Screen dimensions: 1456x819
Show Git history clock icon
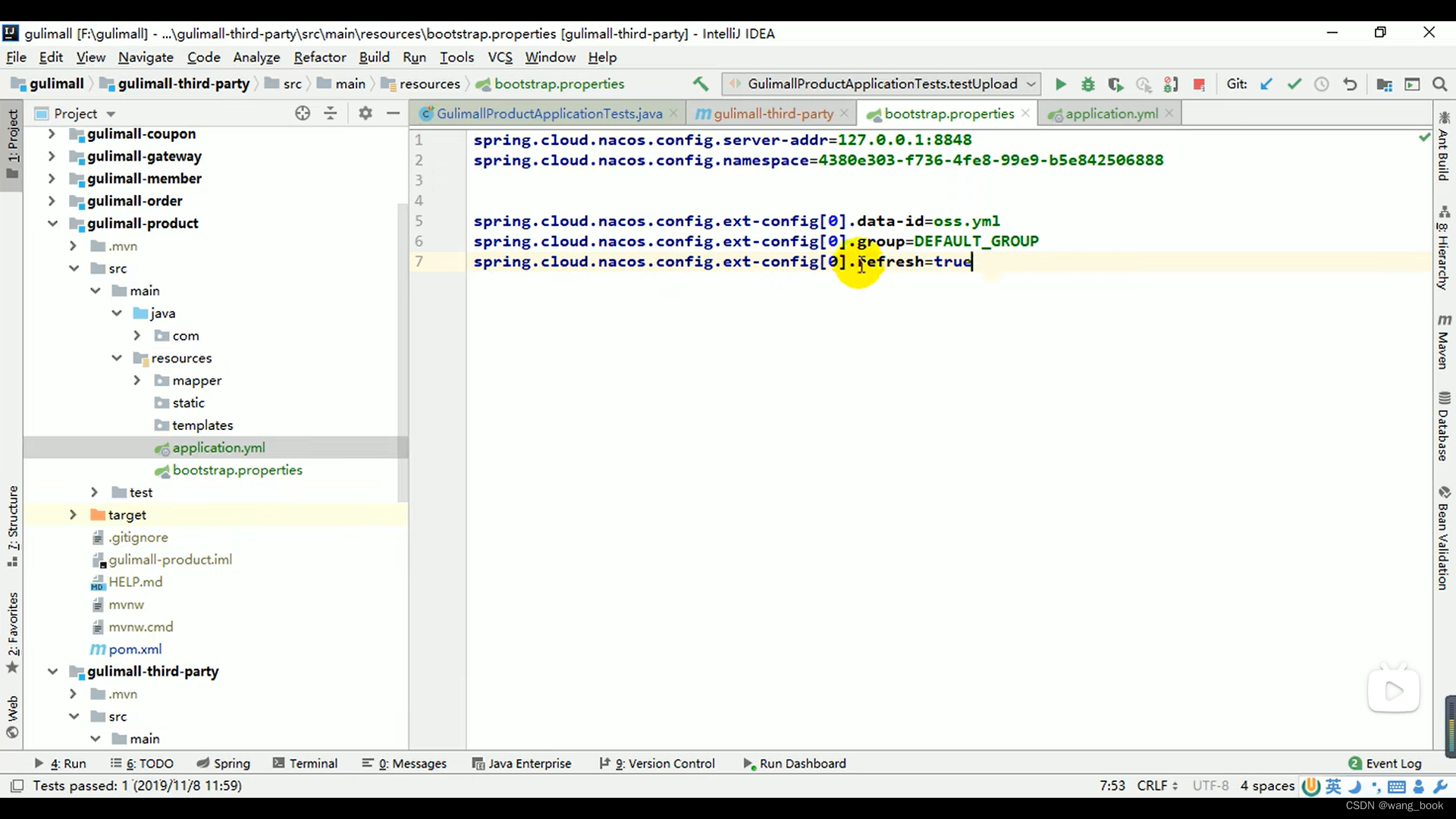click(x=1322, y=84)
